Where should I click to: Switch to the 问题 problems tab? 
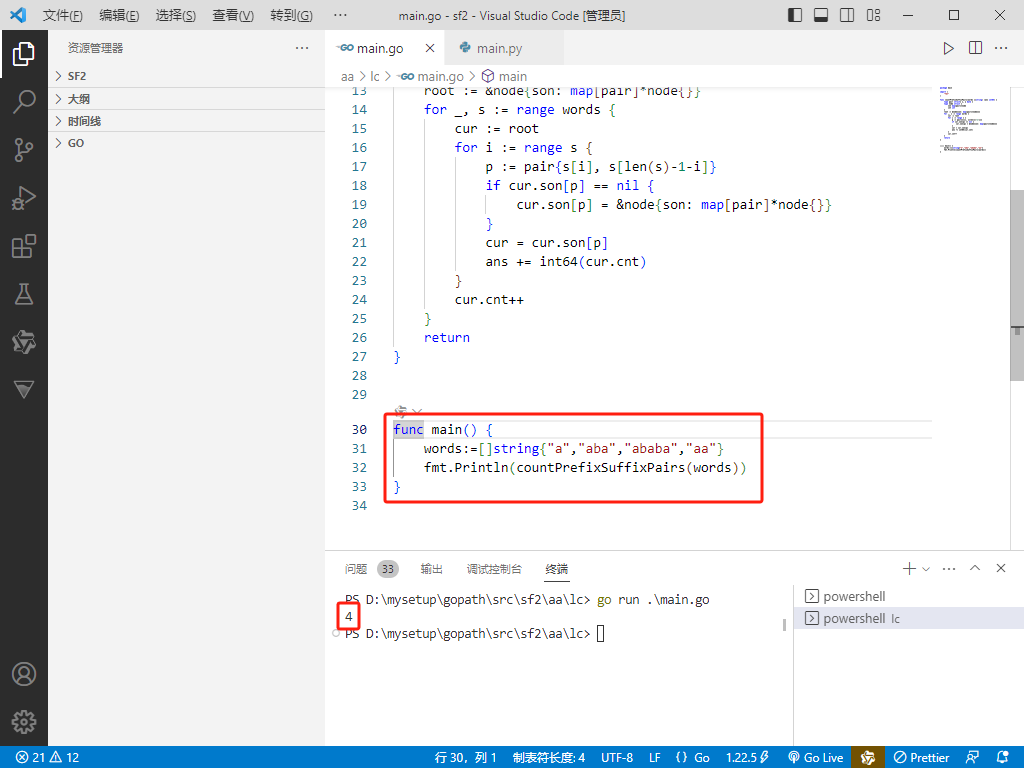click(371, 569)
